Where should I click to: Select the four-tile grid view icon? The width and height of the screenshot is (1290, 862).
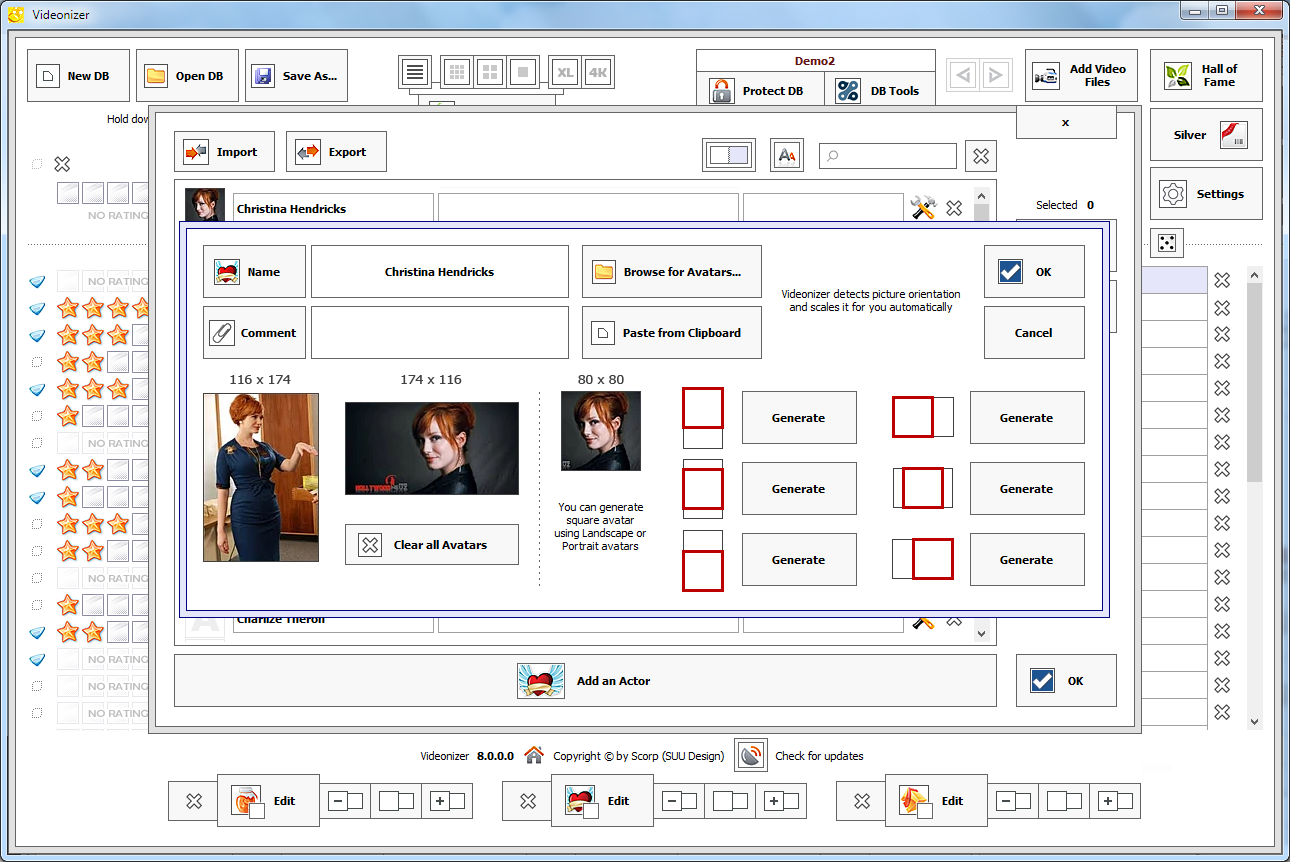tap(489, 72)
